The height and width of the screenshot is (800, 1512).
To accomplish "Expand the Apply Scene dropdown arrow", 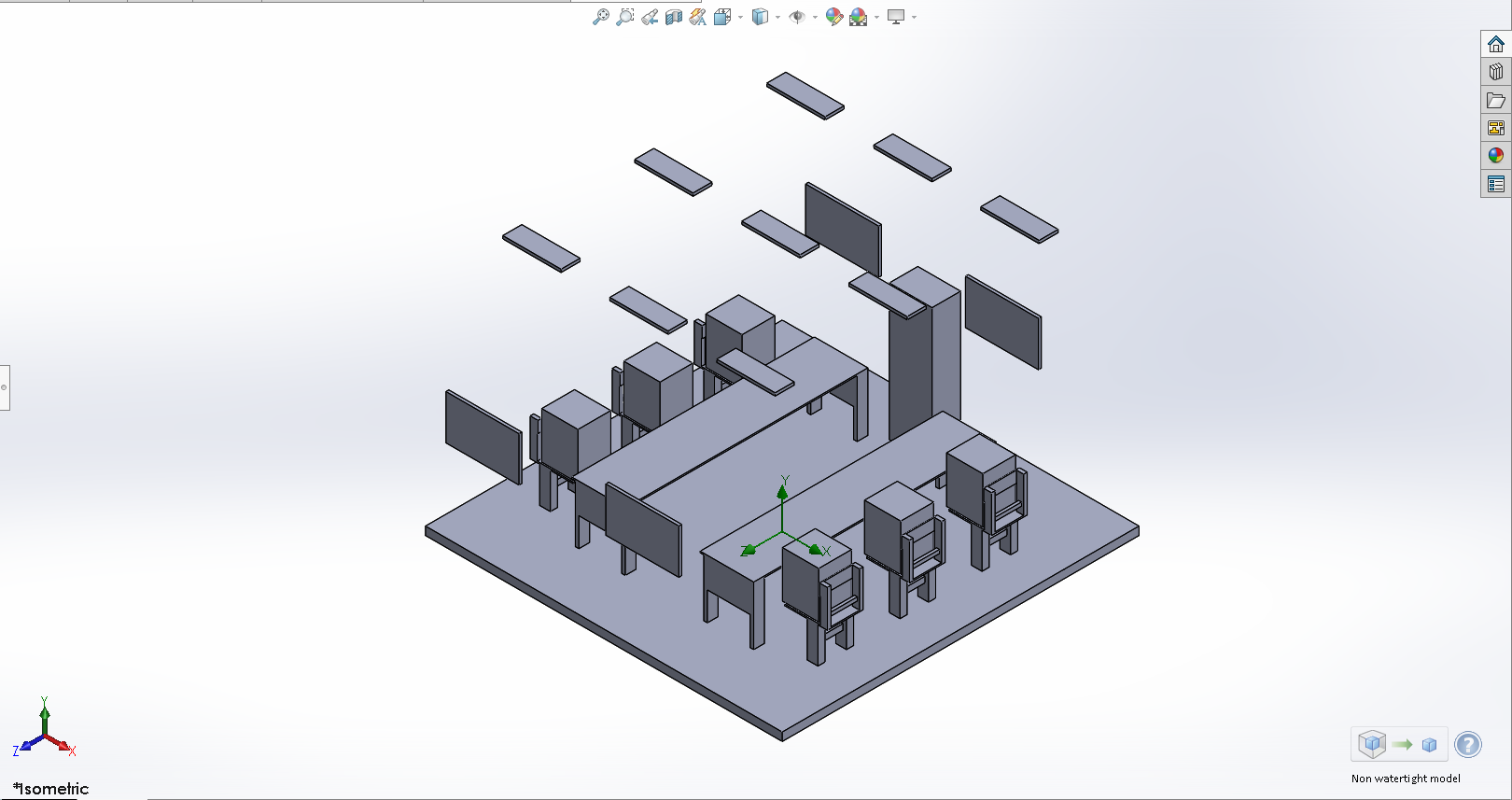I will point(876,17).
